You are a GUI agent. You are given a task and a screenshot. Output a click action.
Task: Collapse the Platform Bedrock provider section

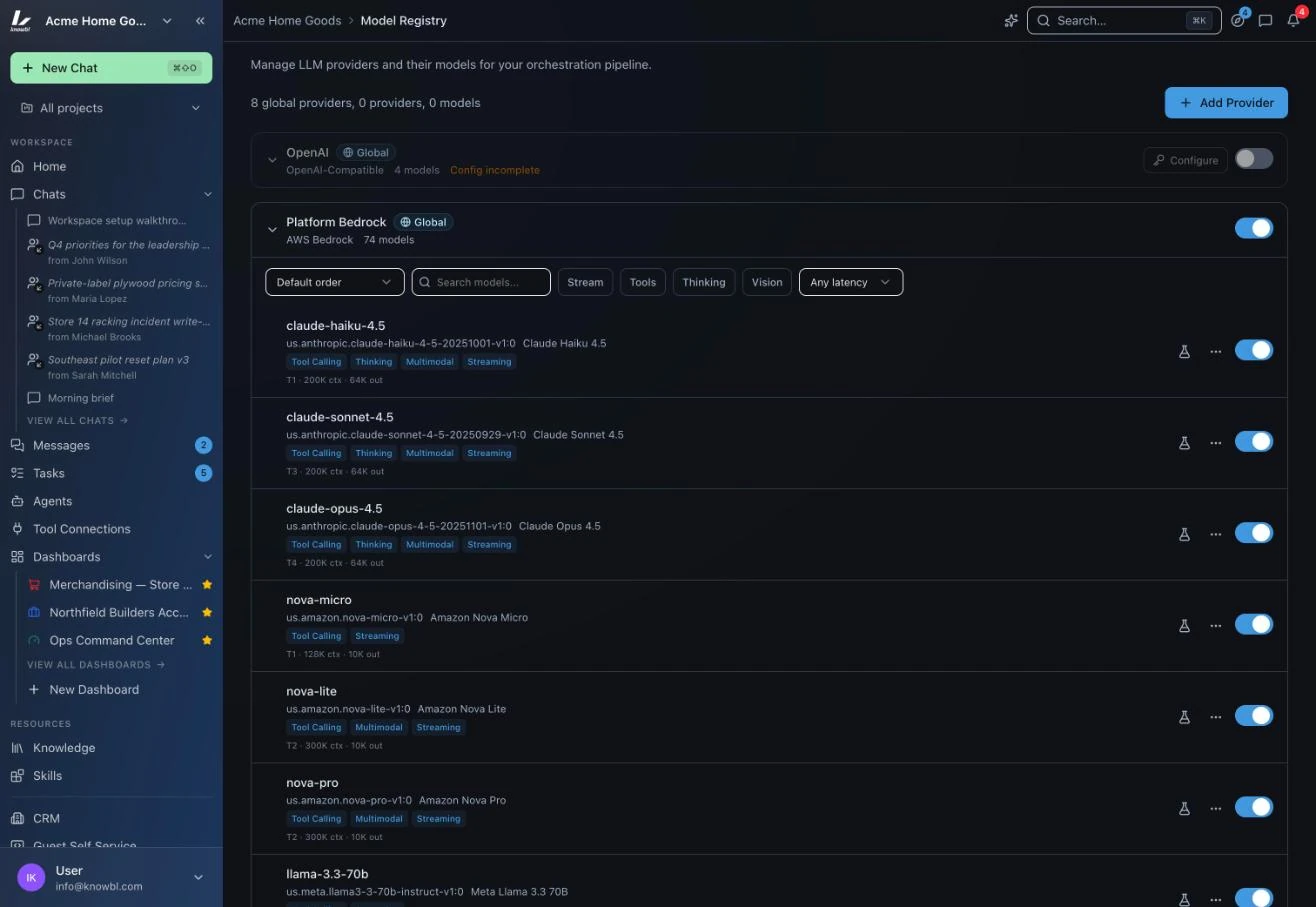click(x=272, y=230)
